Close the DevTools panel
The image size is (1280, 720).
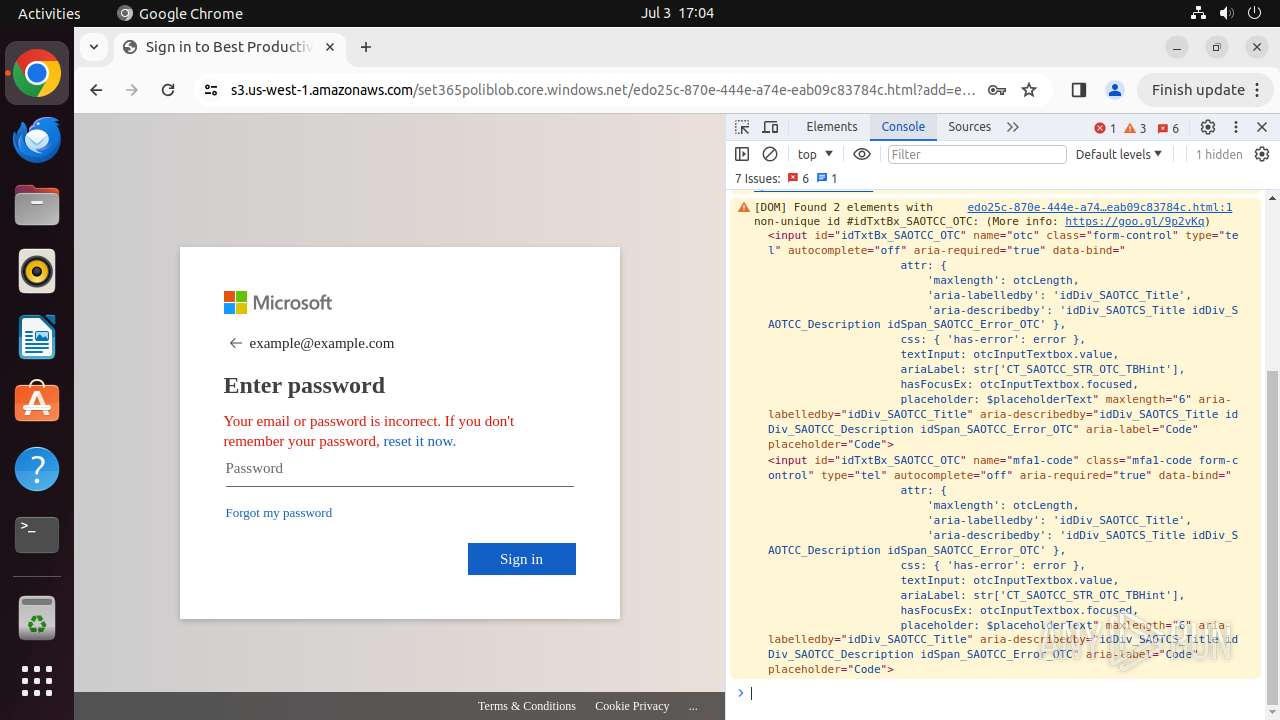[1262, 127]
